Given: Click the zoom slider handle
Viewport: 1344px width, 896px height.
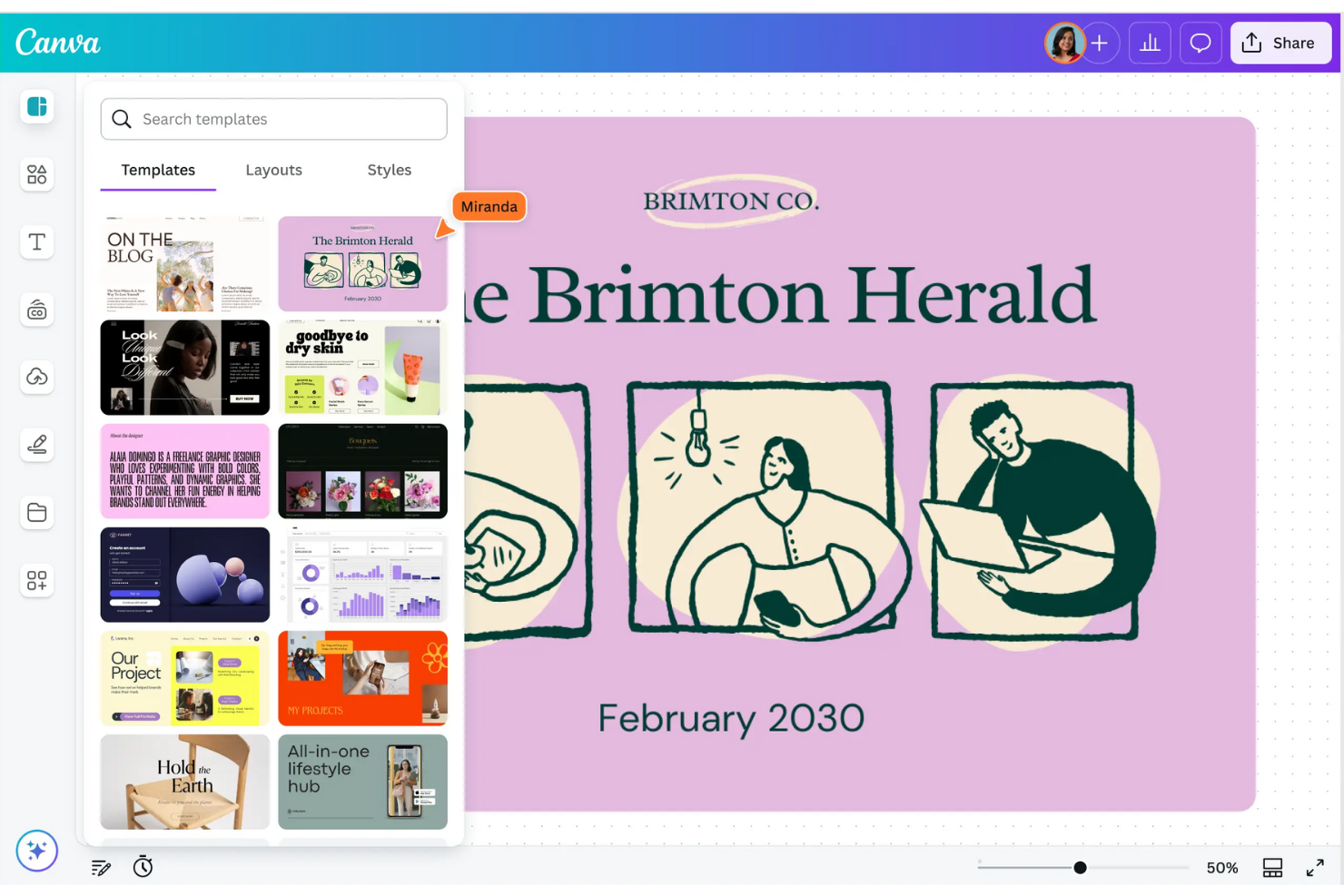Looking at the screenshot, I should tap(1080, 868).
